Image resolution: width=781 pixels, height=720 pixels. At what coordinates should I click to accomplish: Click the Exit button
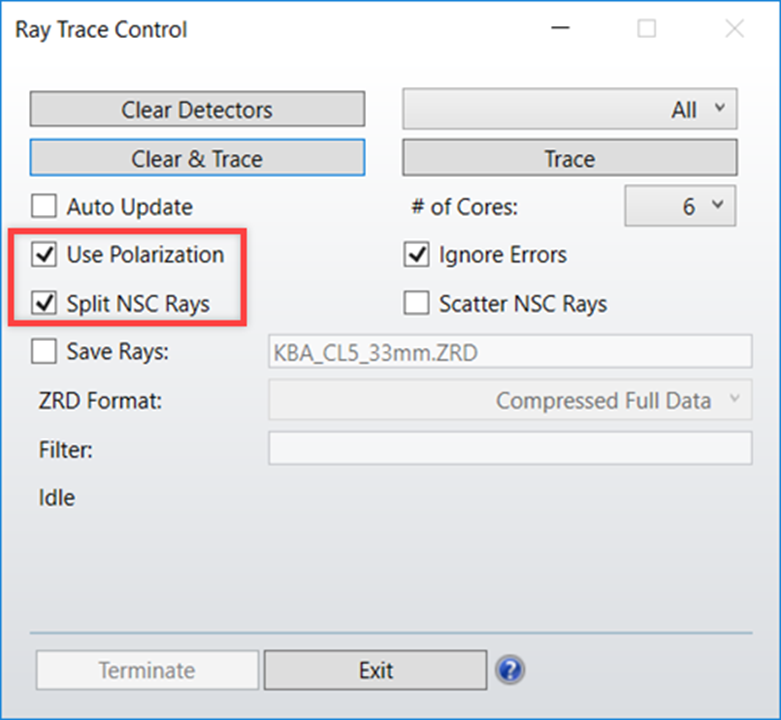coord(375,670)
